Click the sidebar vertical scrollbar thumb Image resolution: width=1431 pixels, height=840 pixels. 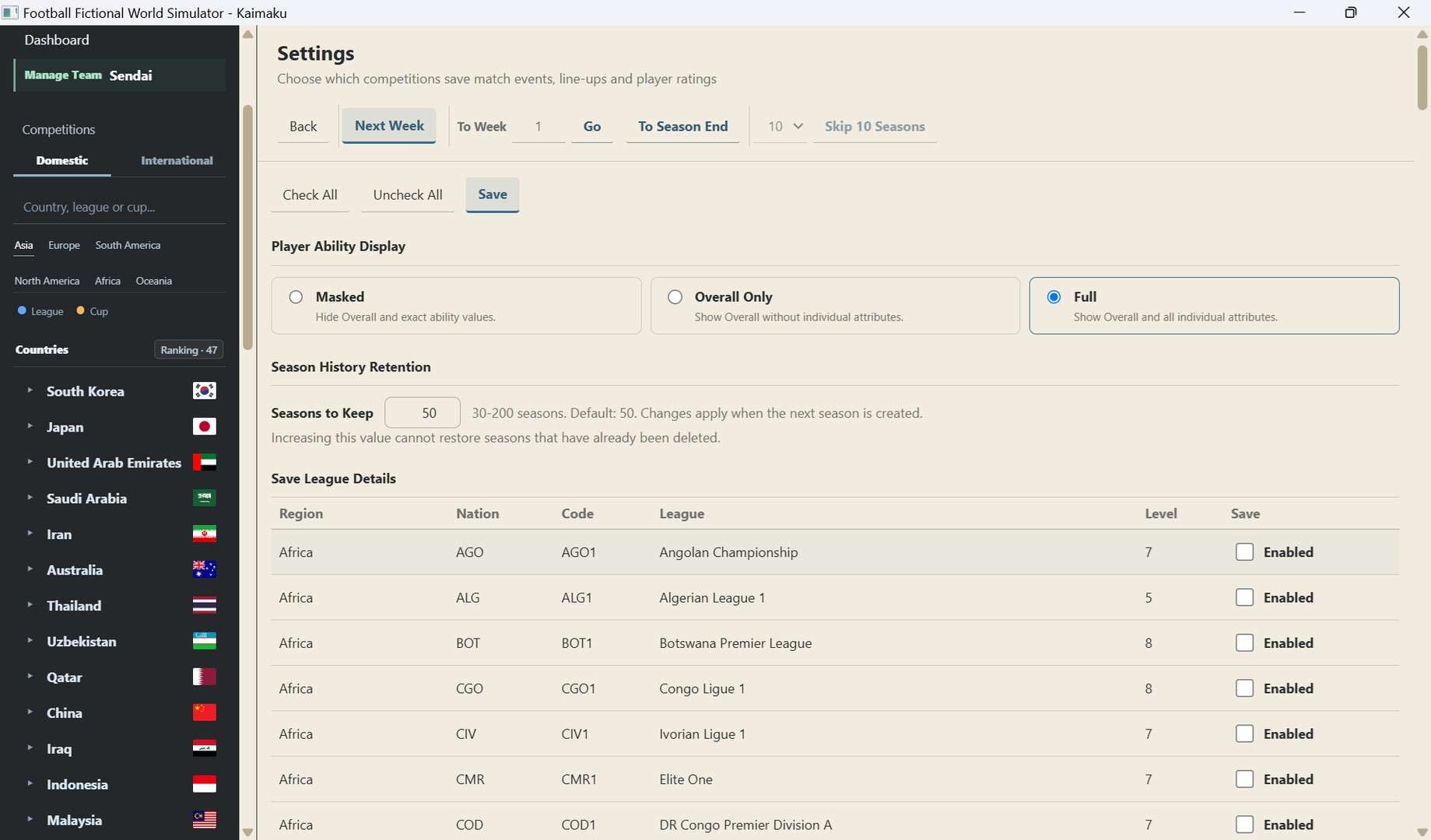pyautogui.click(x=247, y=227)
